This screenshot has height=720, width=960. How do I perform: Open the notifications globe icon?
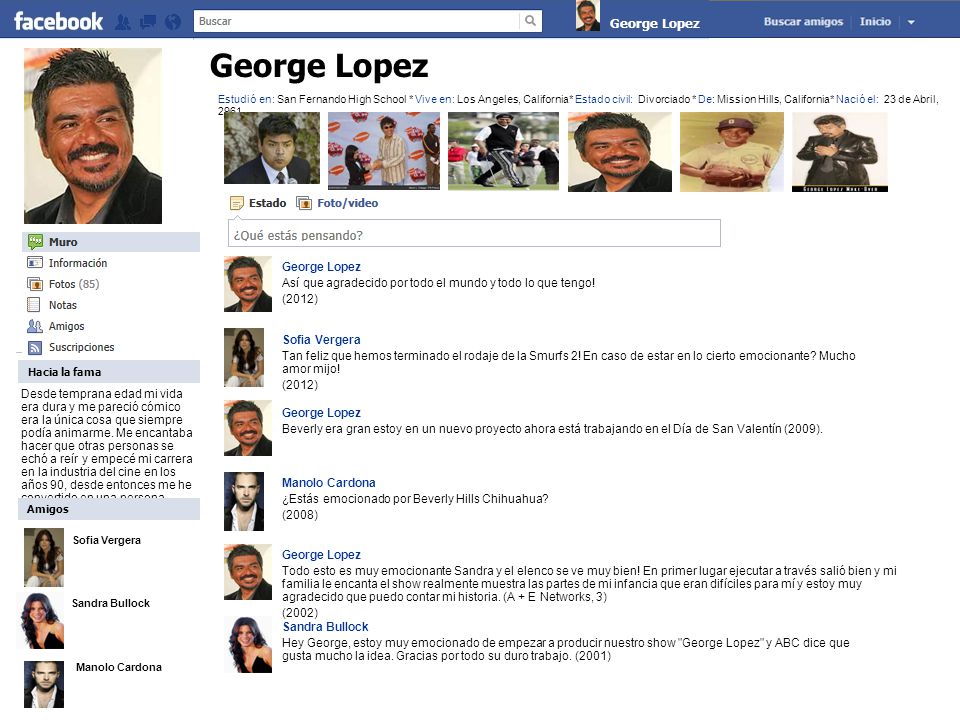pos(173,23)
